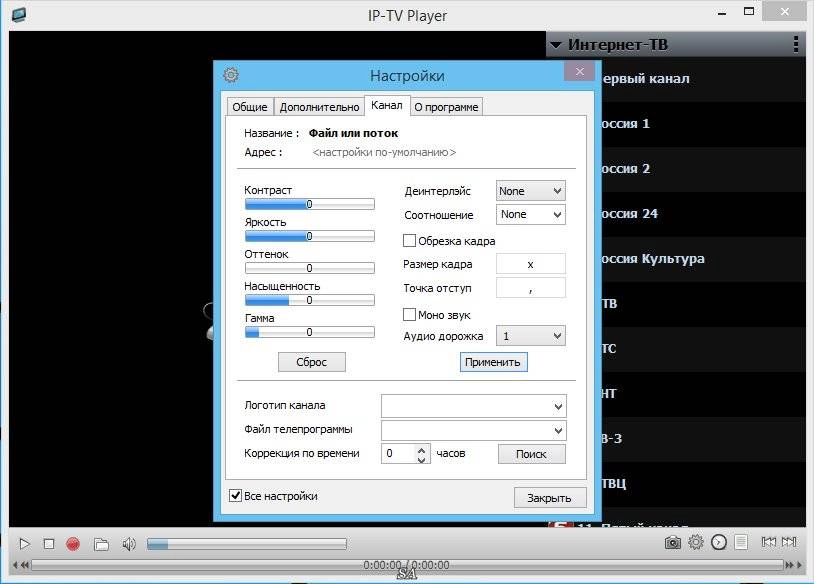Select the Канал tab
Screen dimensions: 814x584
(x=387, y=105)
